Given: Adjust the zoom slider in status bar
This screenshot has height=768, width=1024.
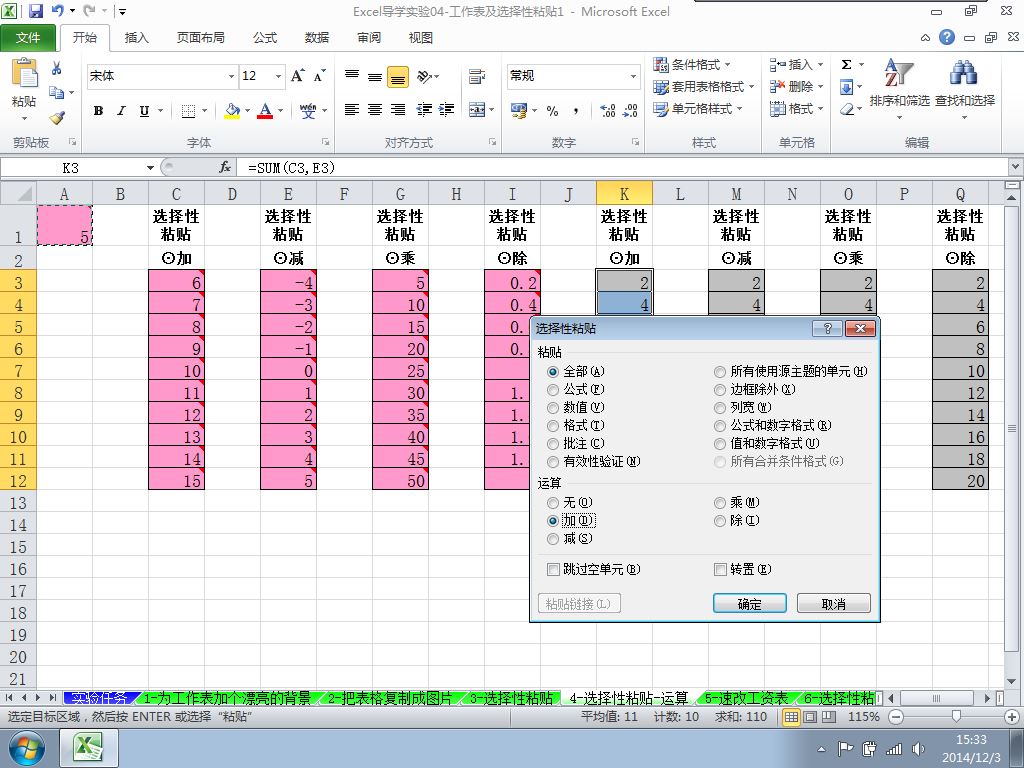Looking at the screenshot, I should coord(955,717).
